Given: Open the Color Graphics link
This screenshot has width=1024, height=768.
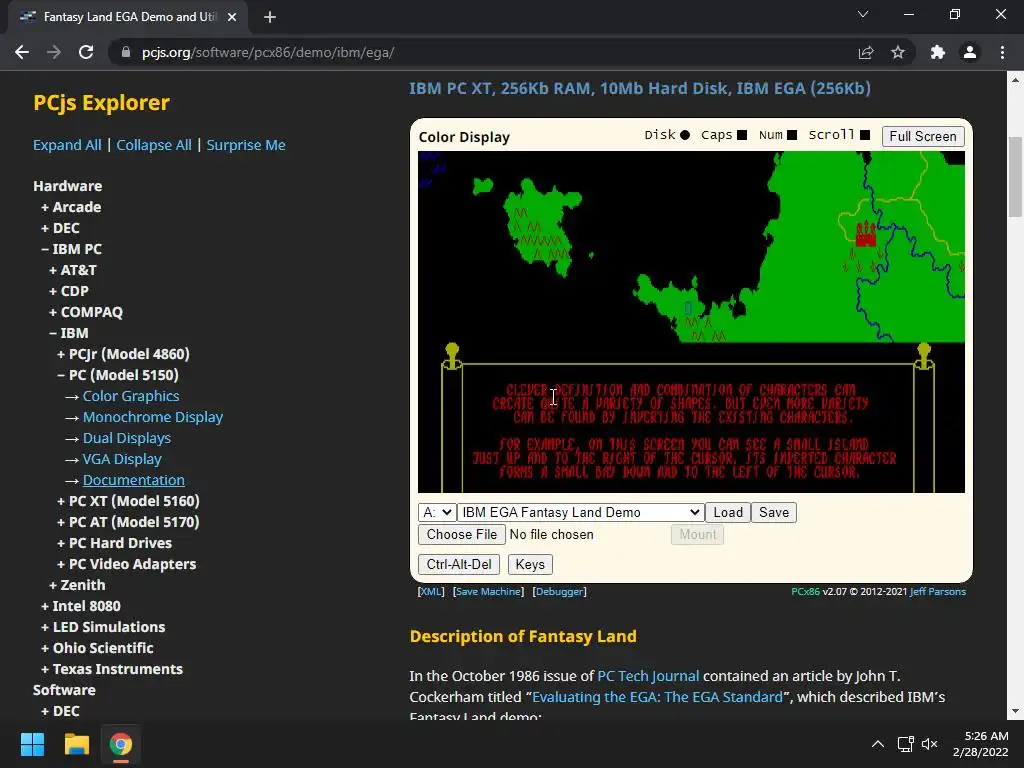Looking at the screenshot, I should pos(131,396).
